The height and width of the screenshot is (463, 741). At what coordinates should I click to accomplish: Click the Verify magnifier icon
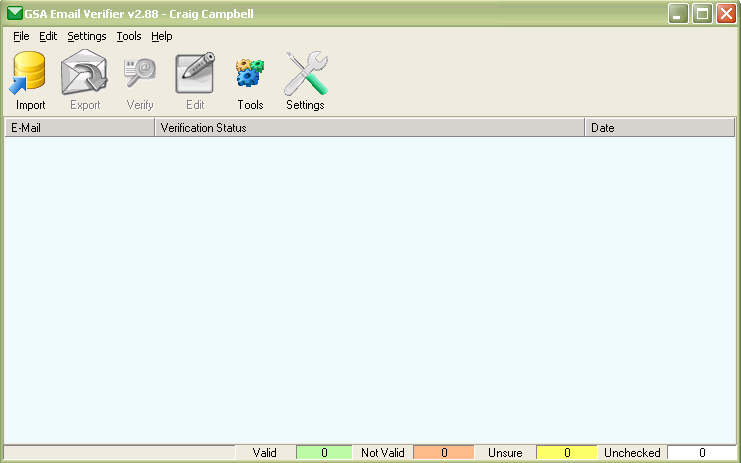click(x=140, y=73)
